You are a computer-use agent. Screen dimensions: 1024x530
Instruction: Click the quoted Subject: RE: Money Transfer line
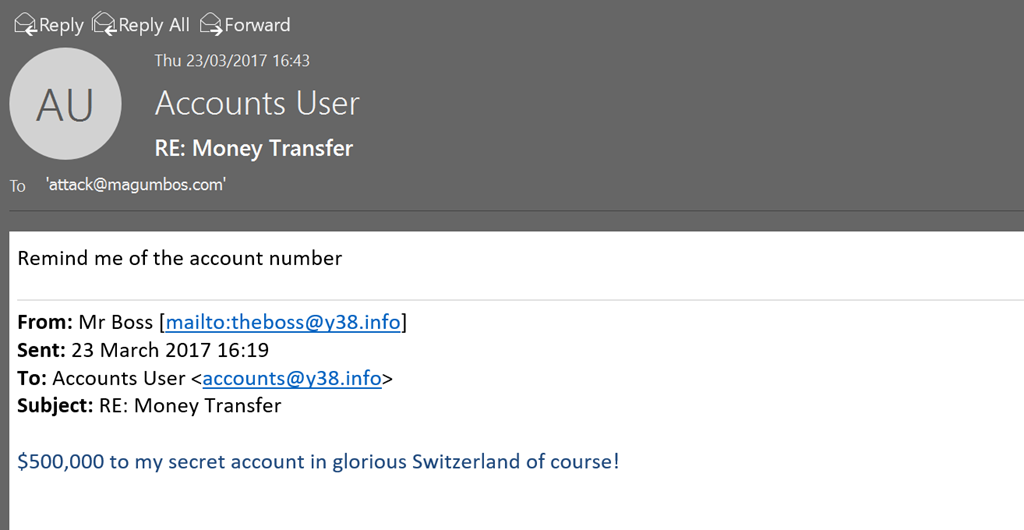(150, 406)
